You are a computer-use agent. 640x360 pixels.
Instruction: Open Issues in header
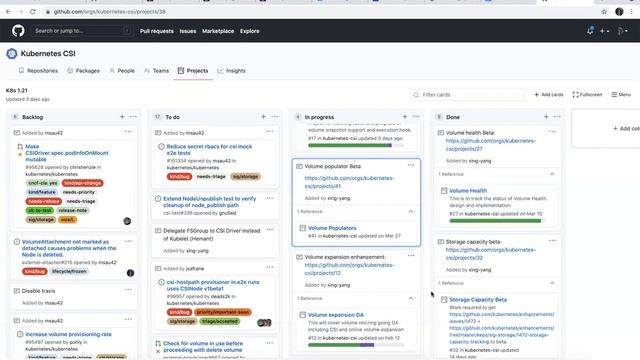coord(188,31)
